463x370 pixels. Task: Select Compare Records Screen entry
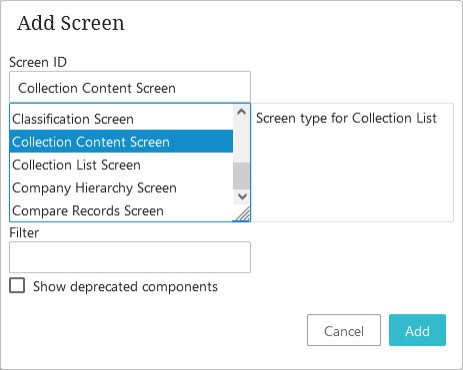[121, 211]
